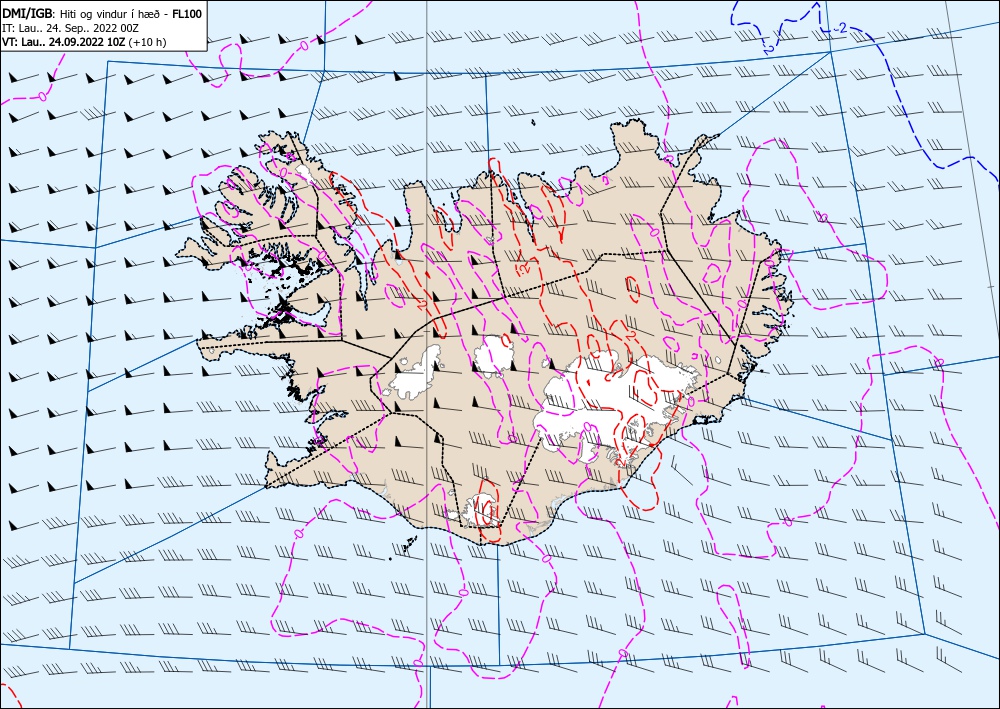Select the 'IT: Lau.. 24. Sep.. 2022 00Z' line

[71, 28]
